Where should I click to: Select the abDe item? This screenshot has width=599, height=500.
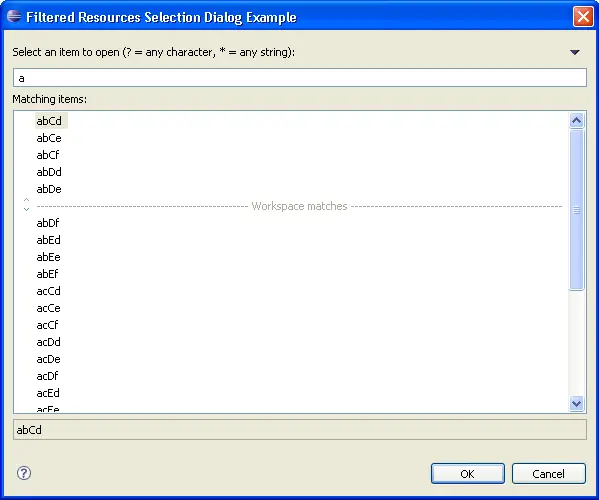click(49, 189)
